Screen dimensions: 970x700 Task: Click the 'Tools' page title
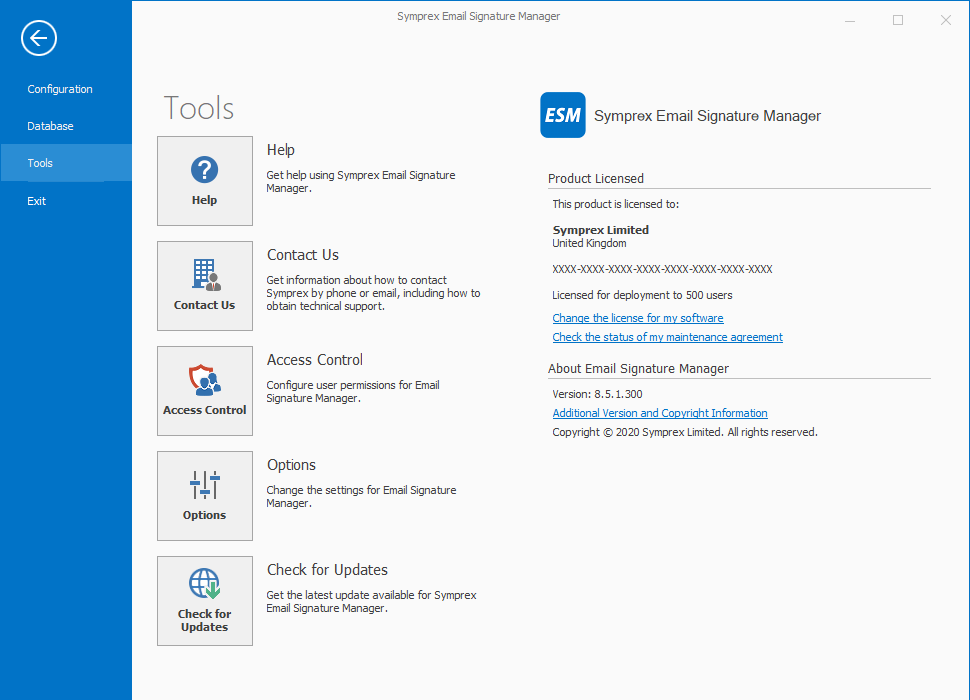tap(199, 108)
